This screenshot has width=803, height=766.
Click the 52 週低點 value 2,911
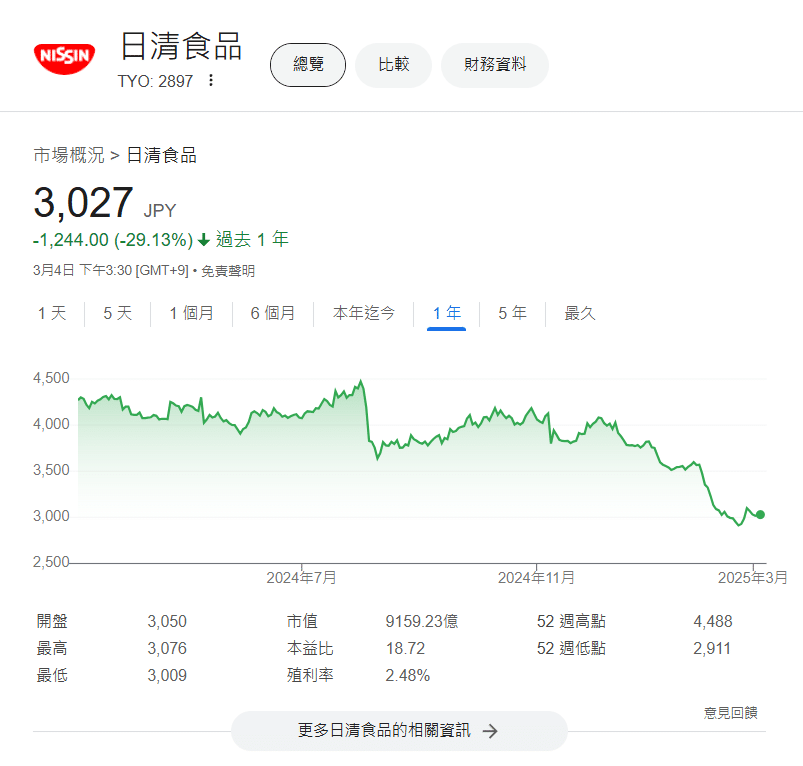(x=712, y=648)
